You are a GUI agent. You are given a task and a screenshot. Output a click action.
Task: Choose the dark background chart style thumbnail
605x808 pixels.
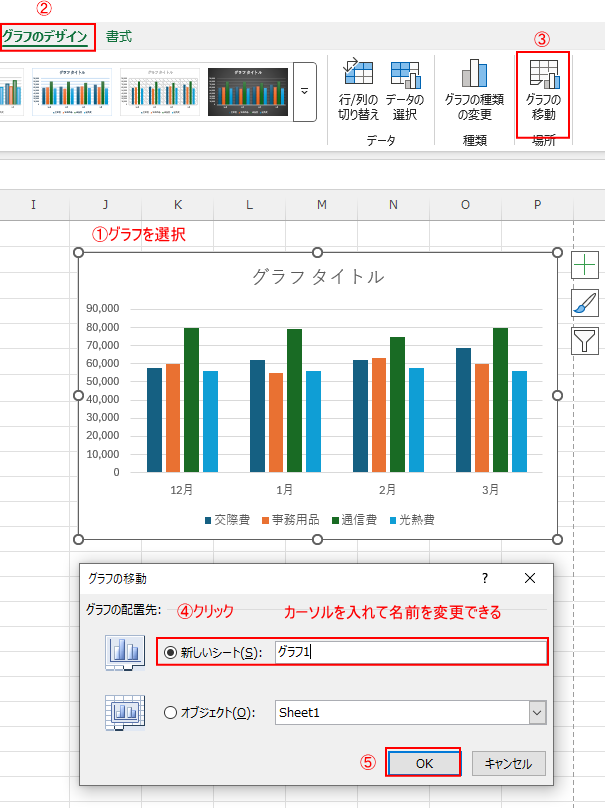(247, 92)
